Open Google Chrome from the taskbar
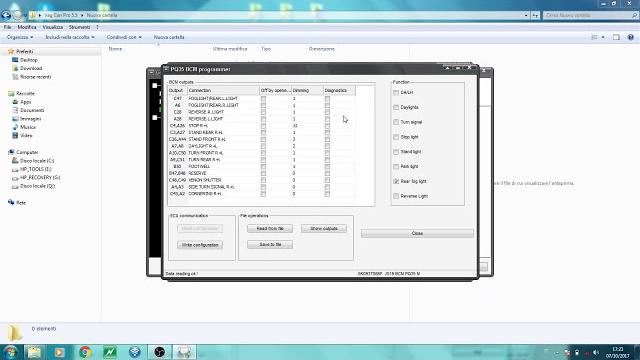 point(85,352)
